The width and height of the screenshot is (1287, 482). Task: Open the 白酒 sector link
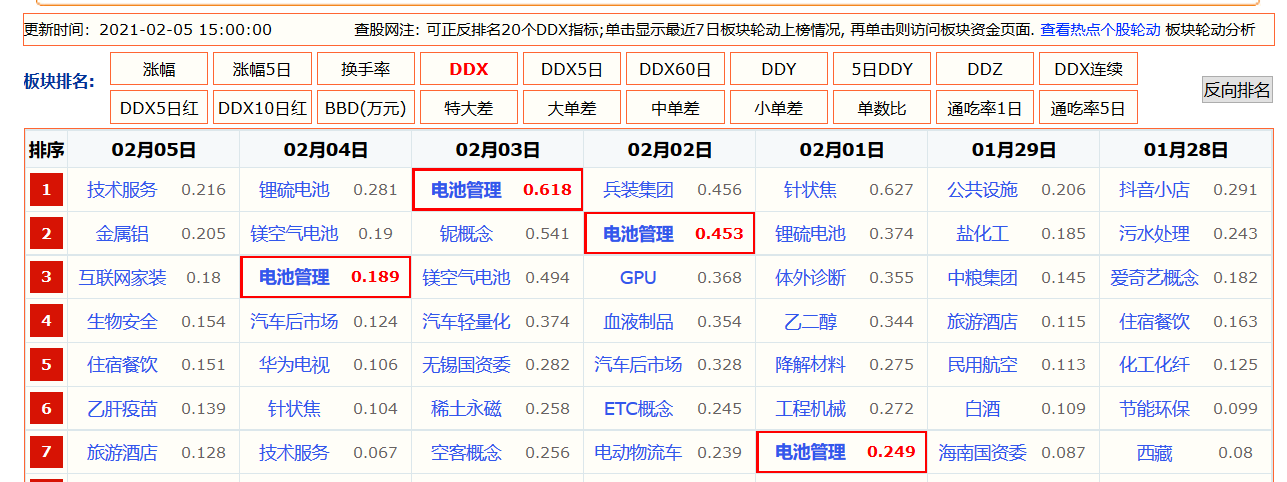982,409
